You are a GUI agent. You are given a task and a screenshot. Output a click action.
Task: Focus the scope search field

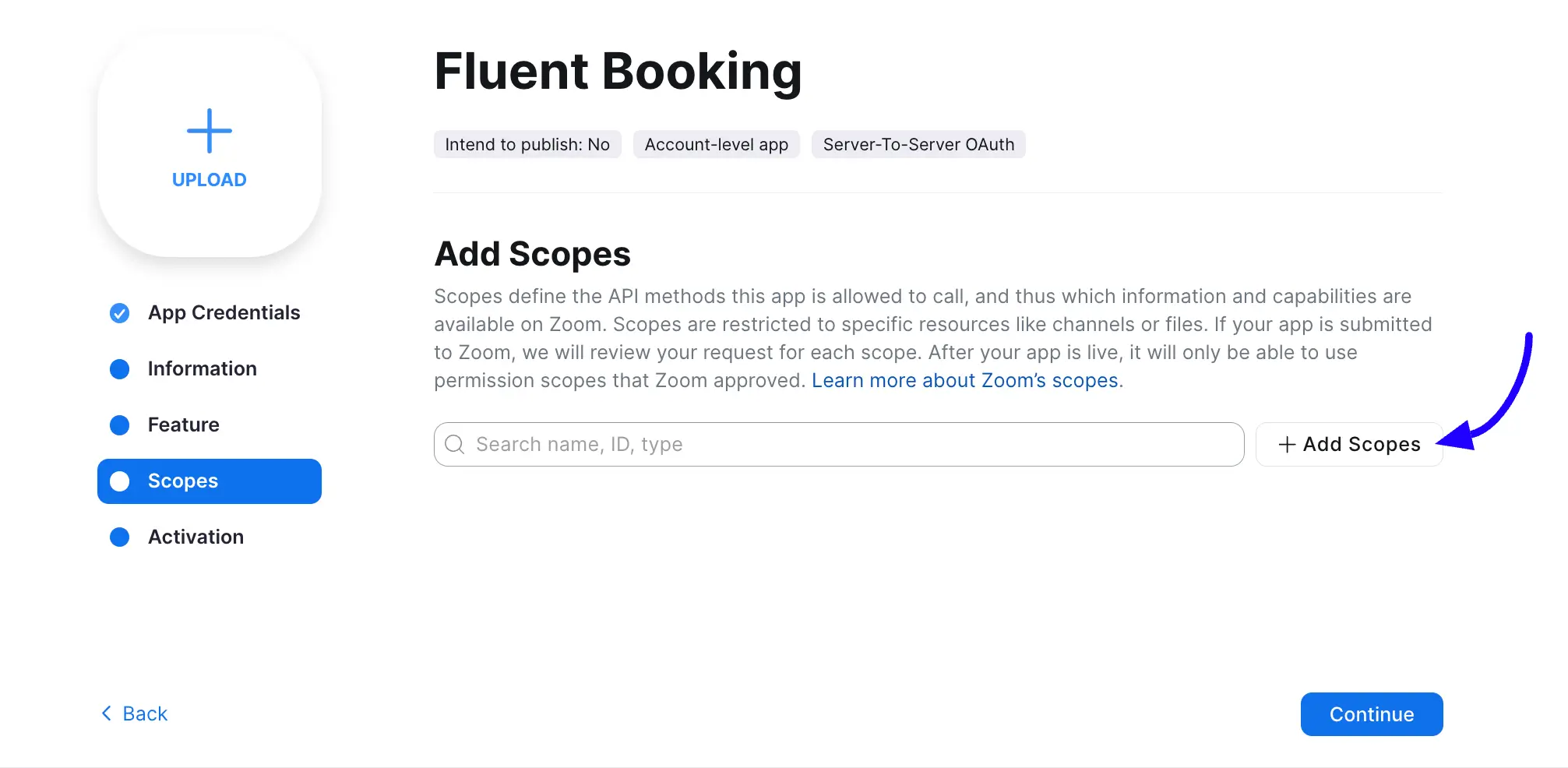(839, 445)
